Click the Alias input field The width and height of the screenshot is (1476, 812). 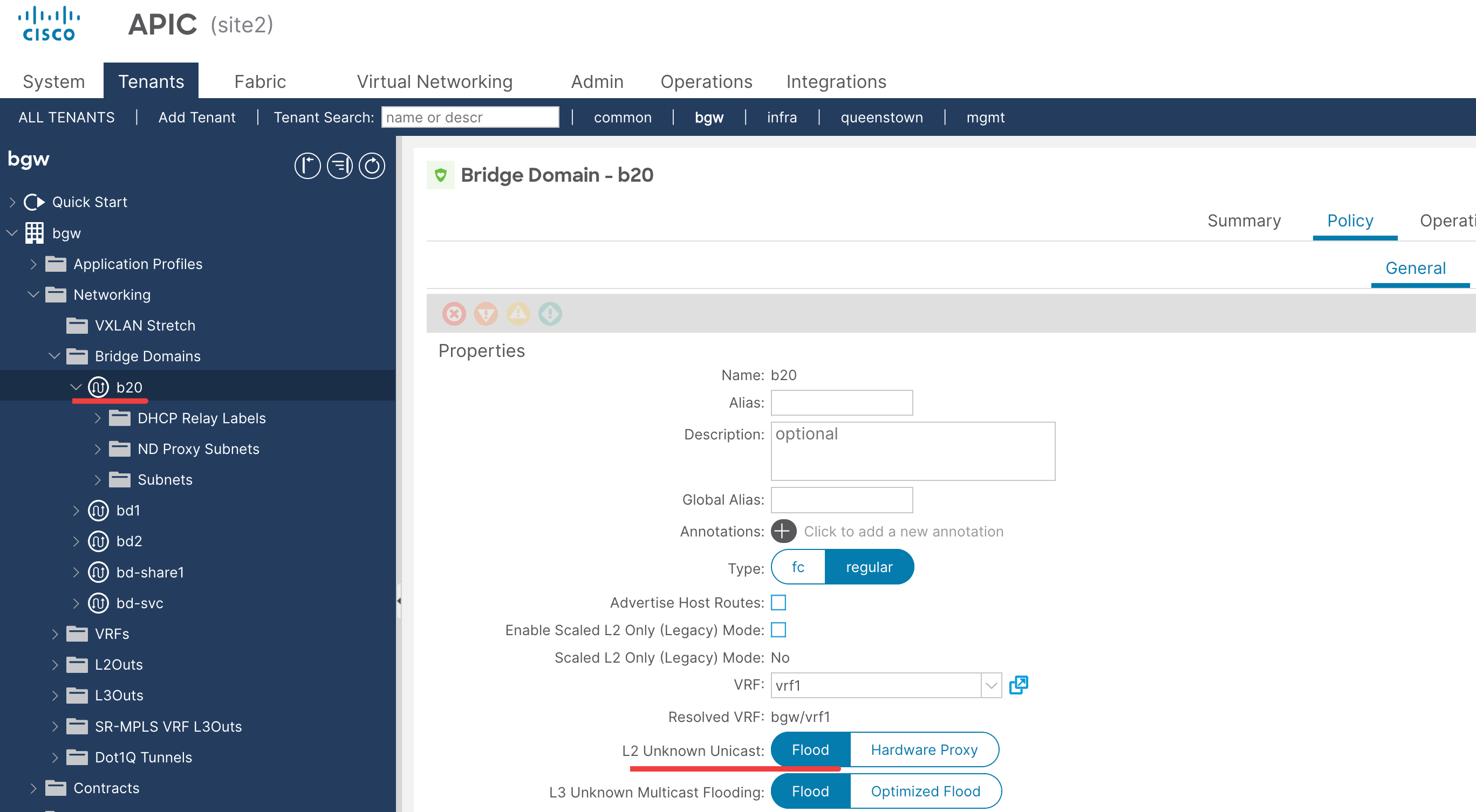842,403
